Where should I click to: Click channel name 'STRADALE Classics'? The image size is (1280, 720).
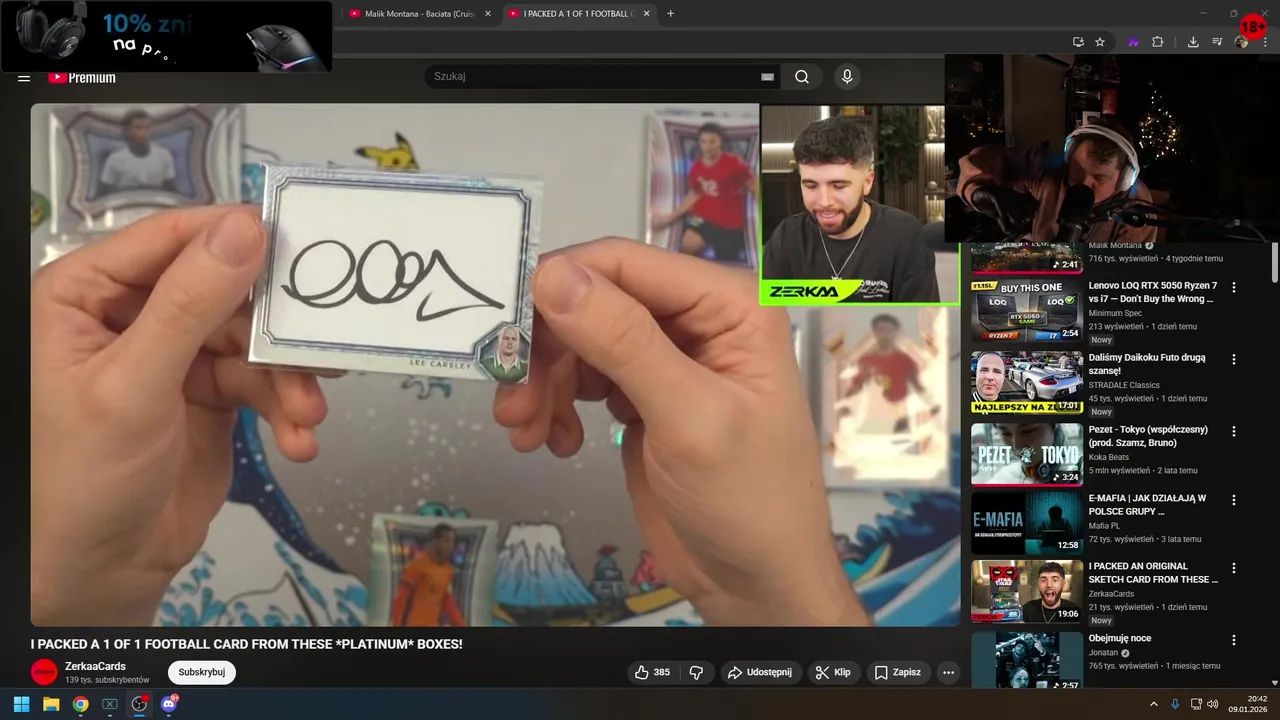pos(1124,385)
